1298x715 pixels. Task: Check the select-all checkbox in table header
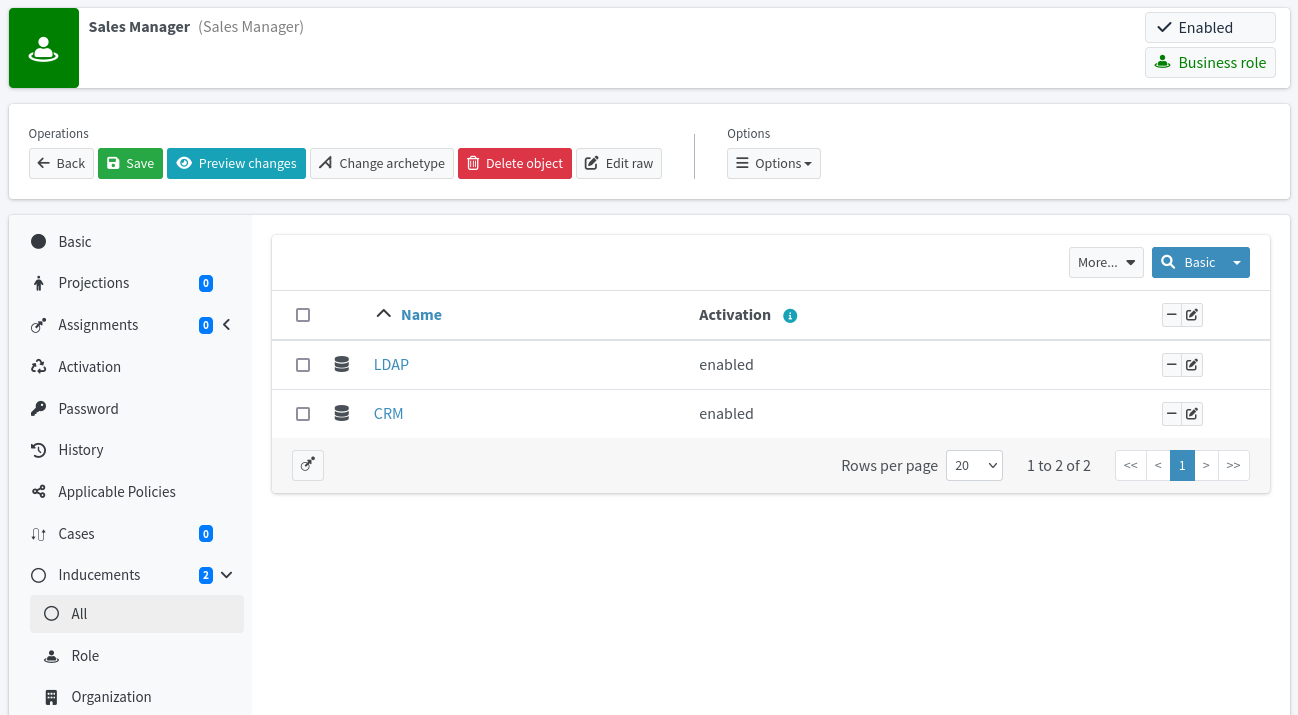pyautogui.click(x=303, y=314)
